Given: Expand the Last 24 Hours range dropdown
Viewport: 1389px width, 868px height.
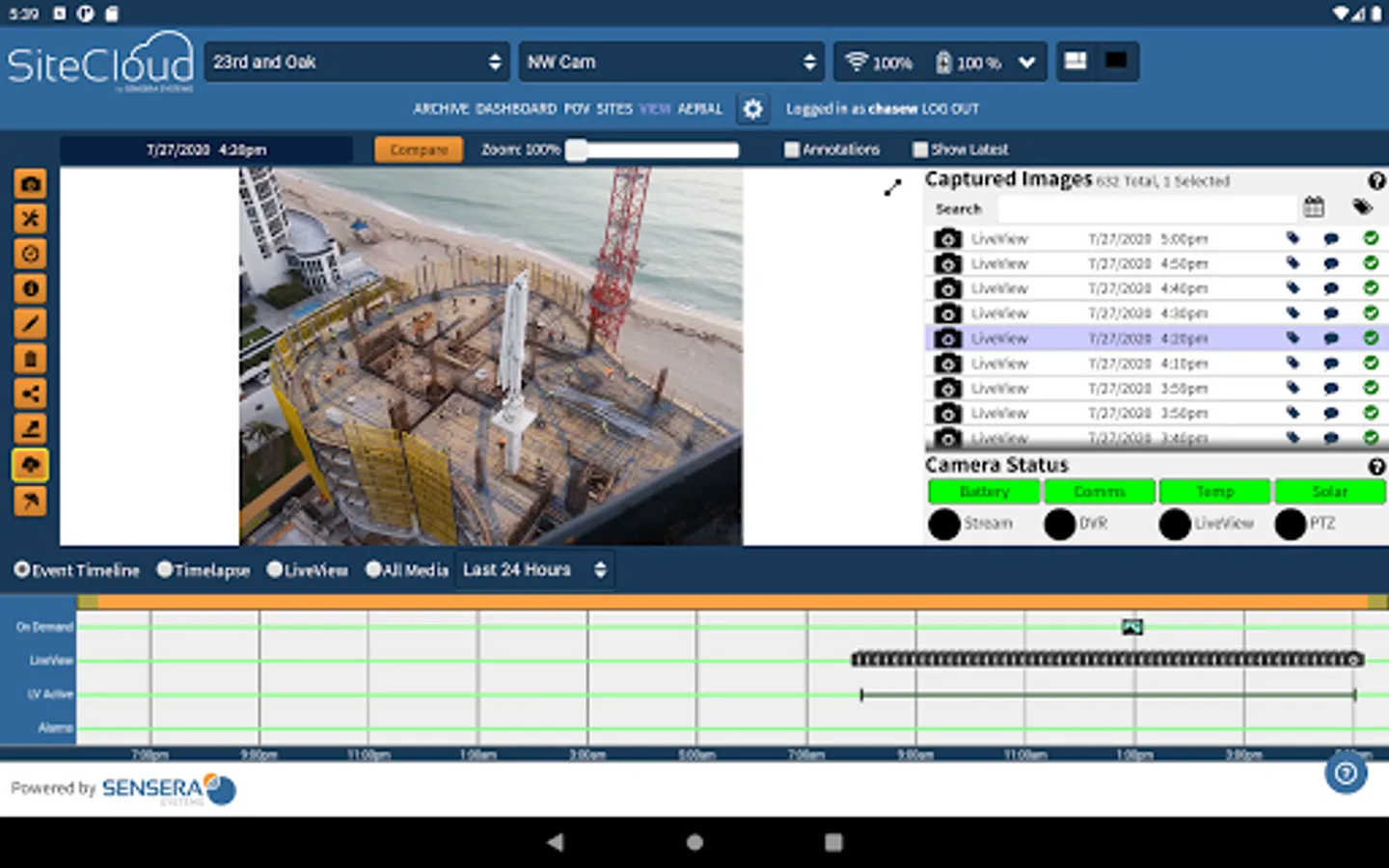Looking at the screenshot, I should (534, 570).
